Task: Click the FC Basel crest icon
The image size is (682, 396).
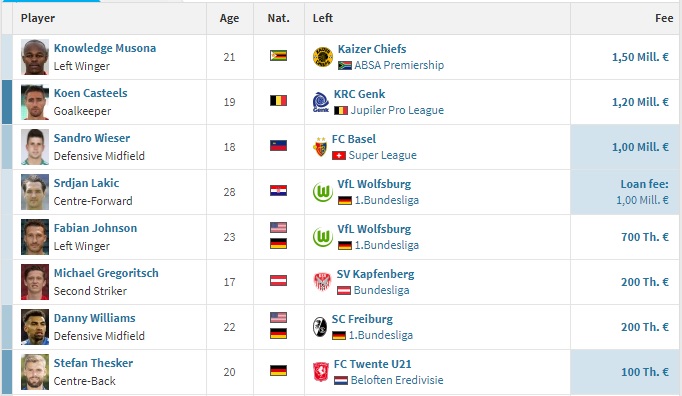Action: click(x=320, y=147)
